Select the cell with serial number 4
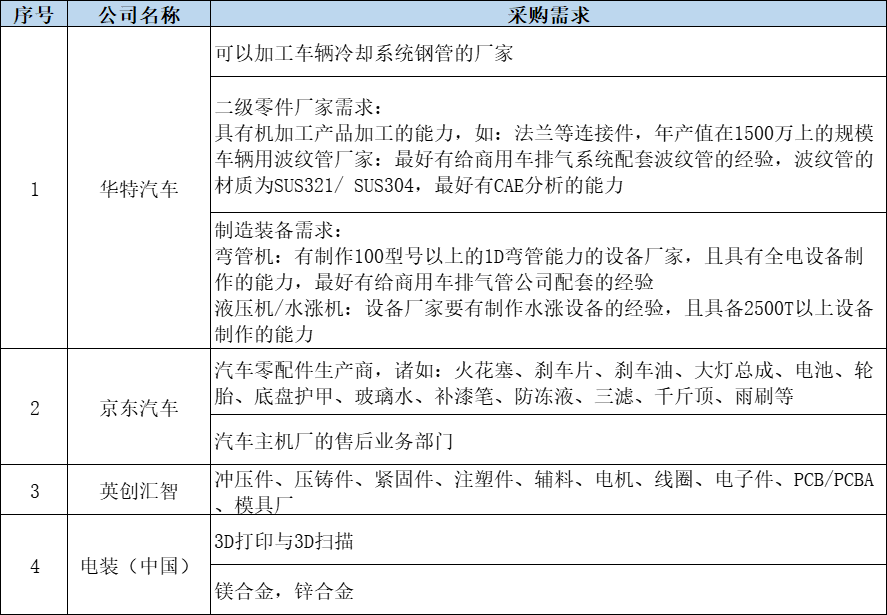Image resolution: width=887 pixels, height=615 pixels. coord(34,565)
